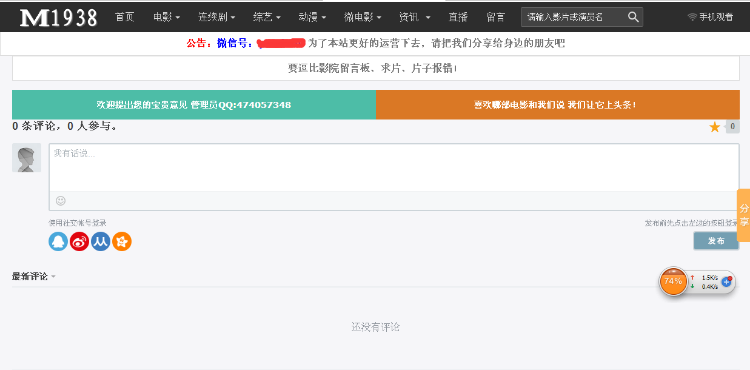Log in with the Weibo icon
Screen dimensions: 750x370
tap(79, 241)
